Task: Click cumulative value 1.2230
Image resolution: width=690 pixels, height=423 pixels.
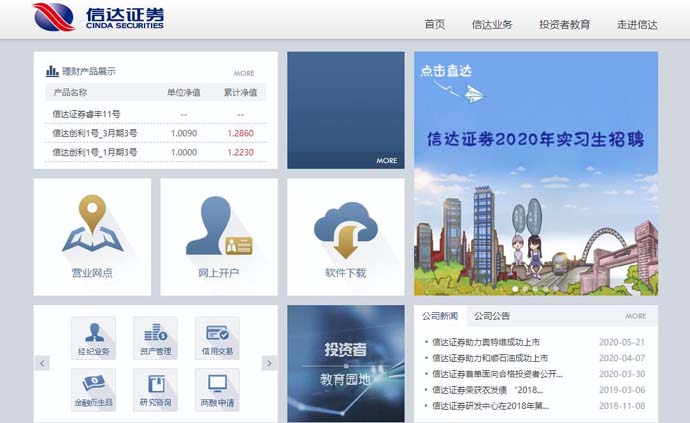Action: pyautogui.click(x=241, y=152)
